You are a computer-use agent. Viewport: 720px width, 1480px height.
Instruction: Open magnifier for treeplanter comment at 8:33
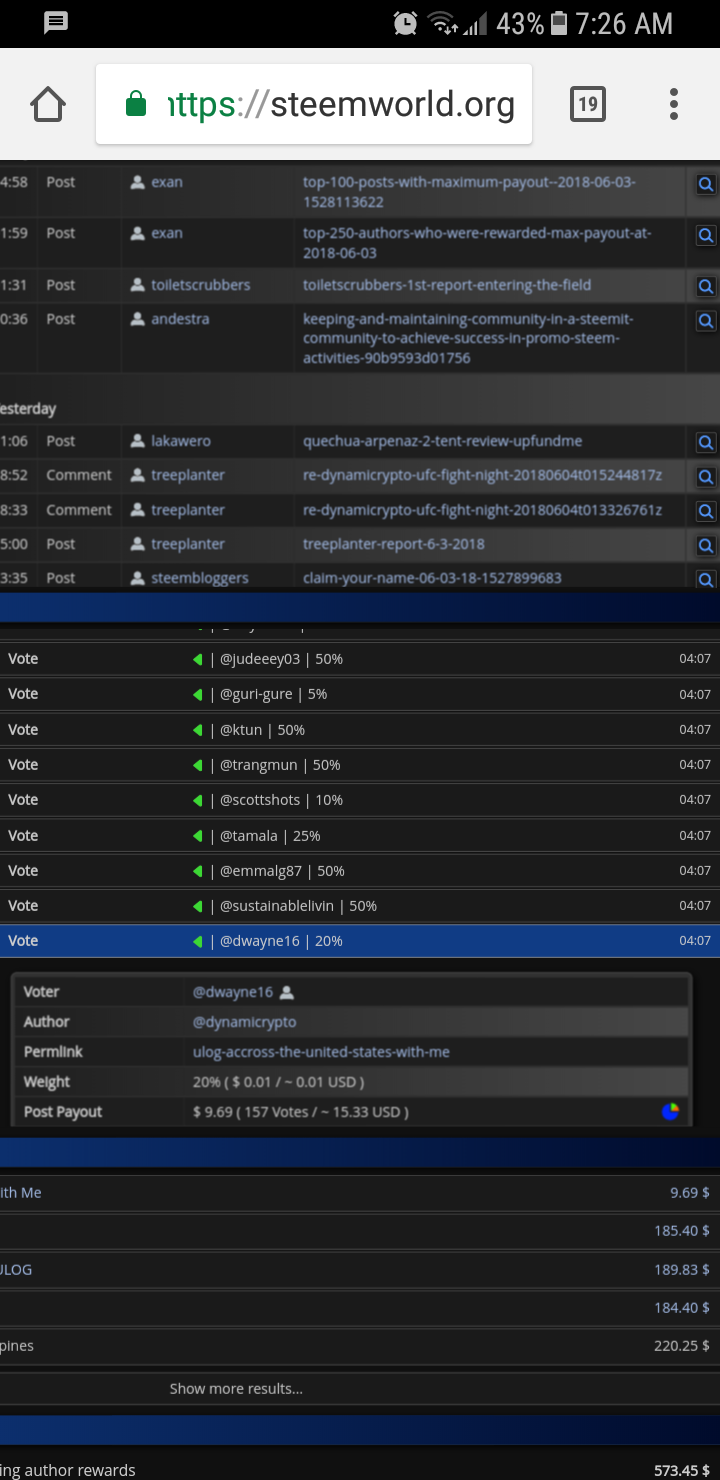tap(706, 511)
